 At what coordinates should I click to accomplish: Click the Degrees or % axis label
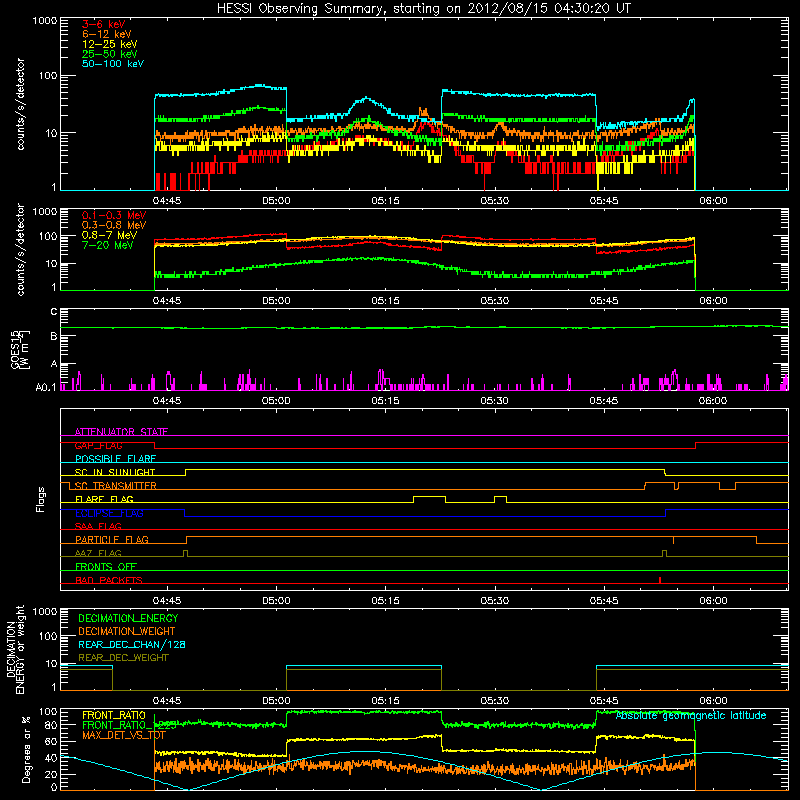pos(26,749)
